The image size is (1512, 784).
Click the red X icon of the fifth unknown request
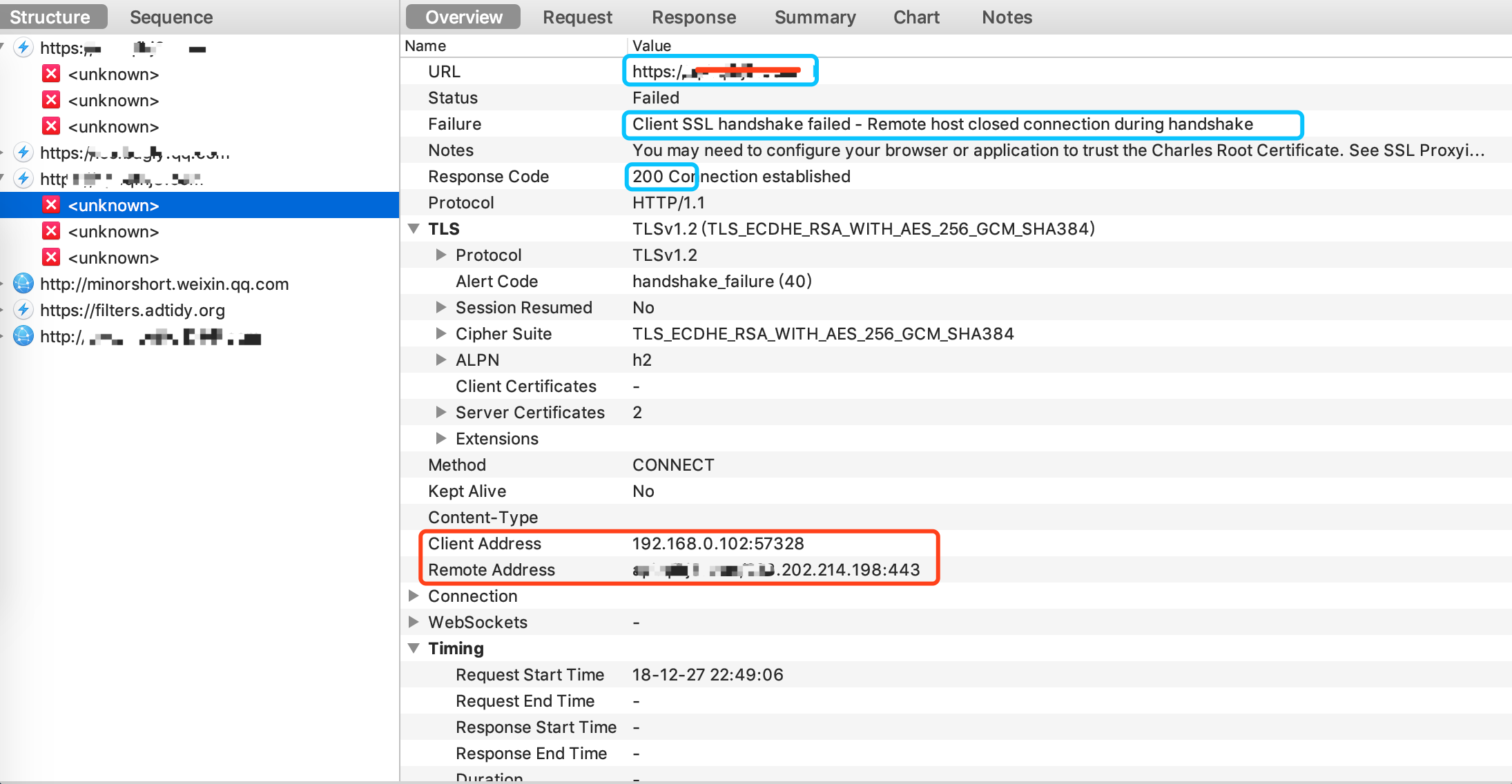(51, 231)
